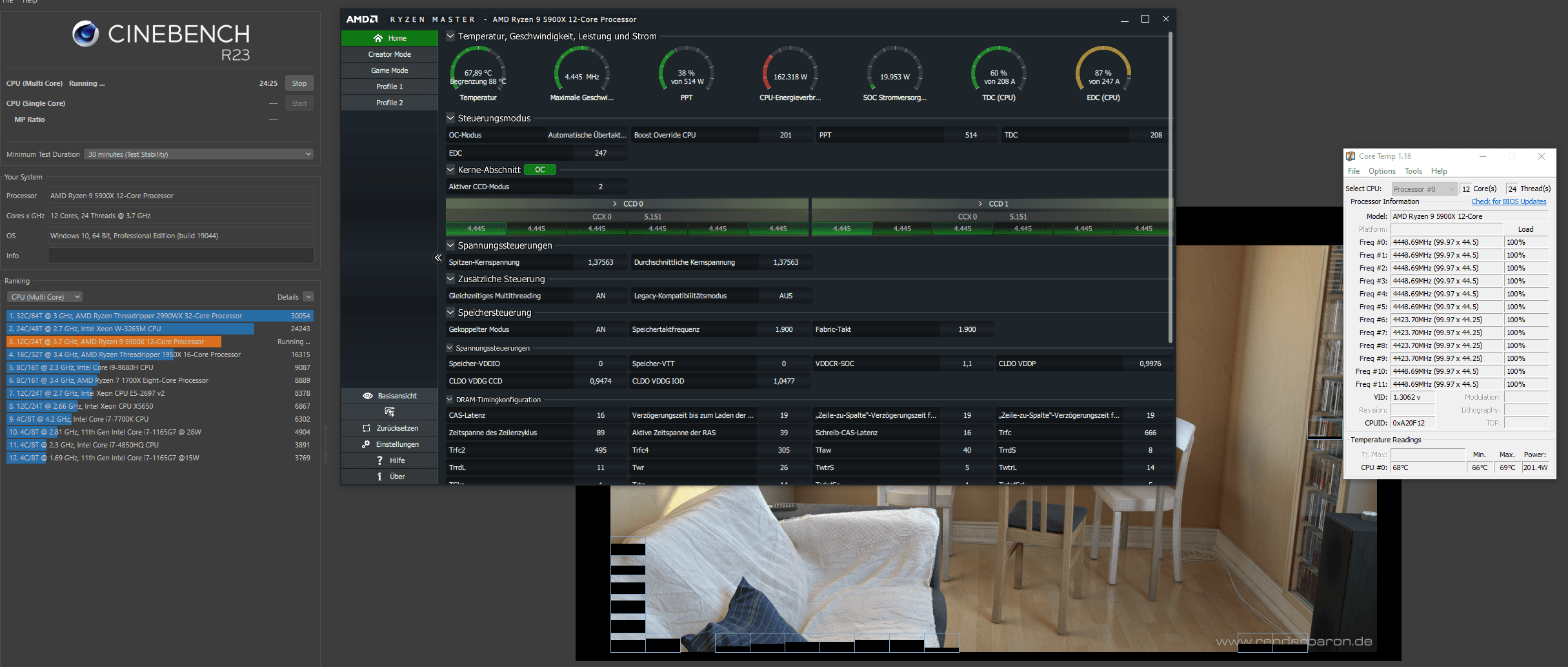Viewport: 1568px width, 667px height.
Task: Open the Help menu in Core Temp
Action: coord(1439,171)
